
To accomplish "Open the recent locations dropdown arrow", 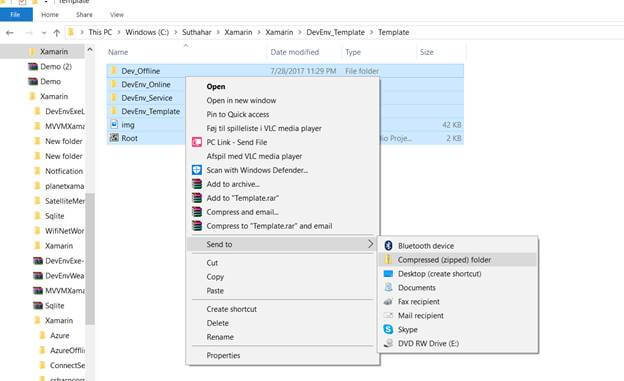I will click(44, 33).
